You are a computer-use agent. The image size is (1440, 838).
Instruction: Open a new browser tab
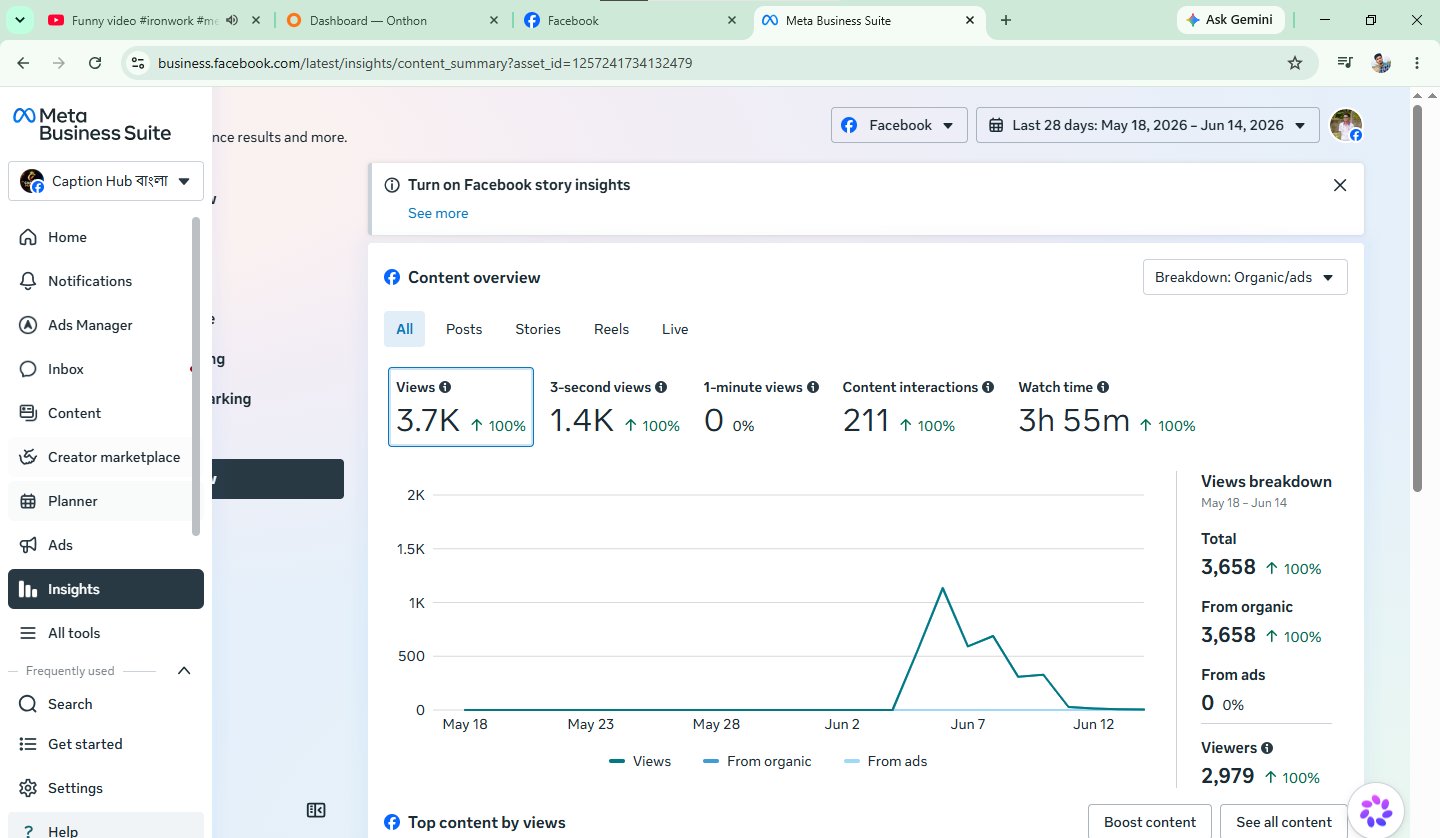point(1006,20)
